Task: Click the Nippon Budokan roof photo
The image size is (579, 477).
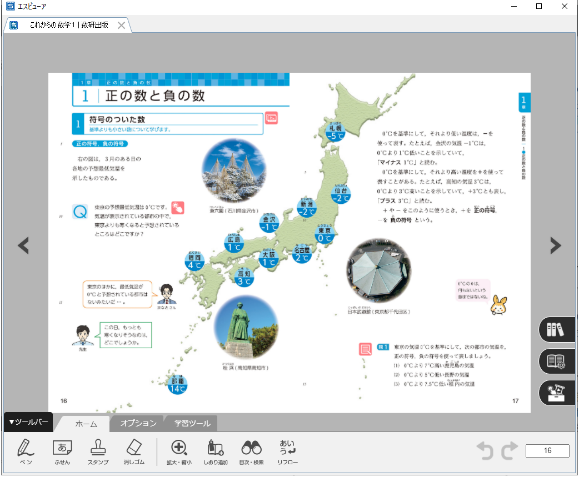Action: tap(378, 271)
